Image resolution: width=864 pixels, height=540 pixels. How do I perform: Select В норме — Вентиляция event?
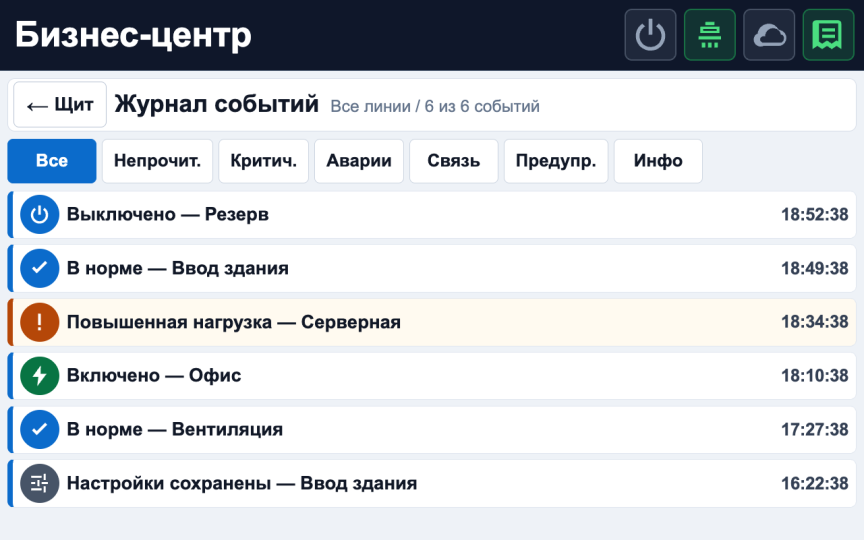pos(432,429)
